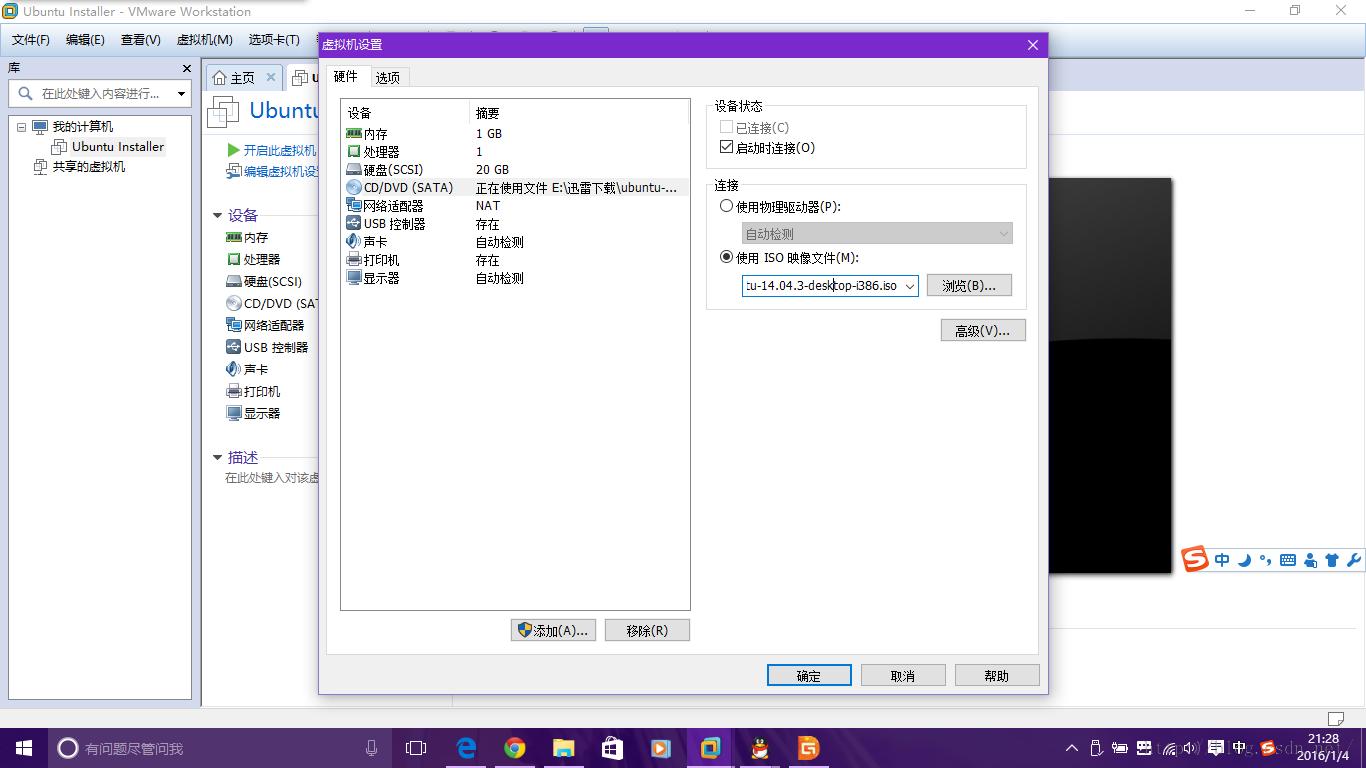
Task: Select the 网络适配器 row in settings dialog
Action: click(516, 206)
